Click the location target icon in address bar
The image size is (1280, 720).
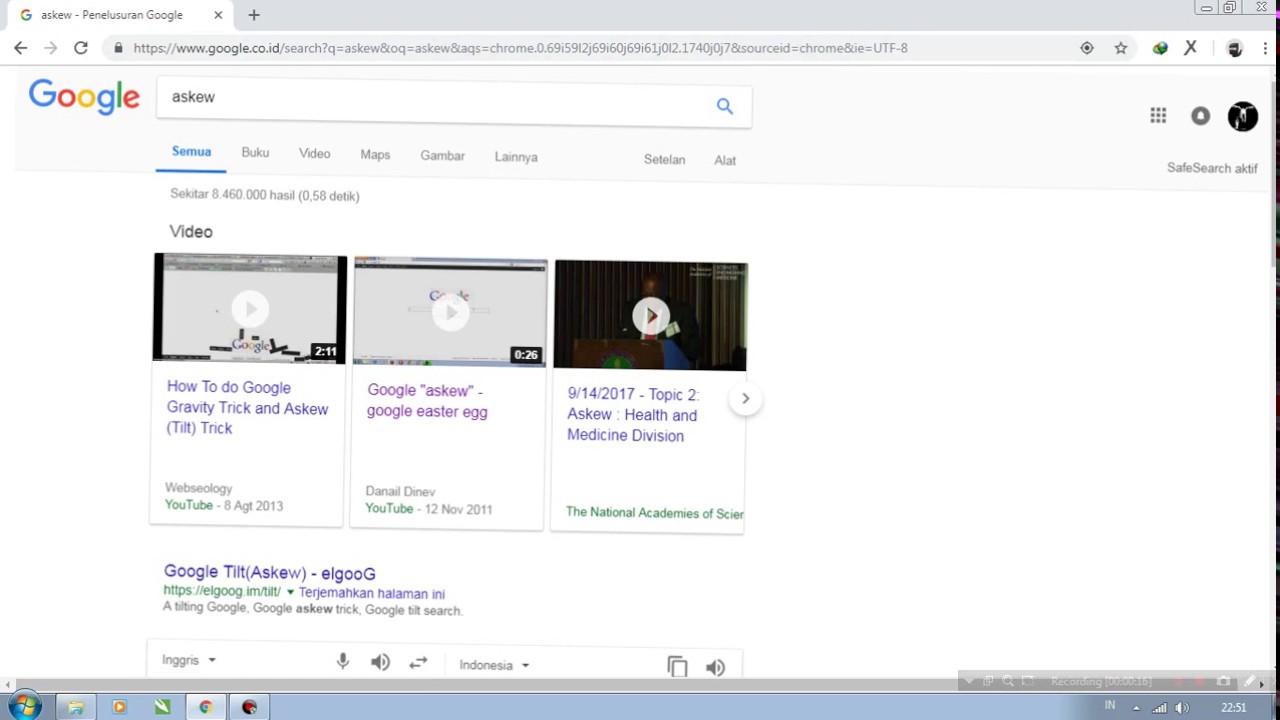[x=1087, y=48]
